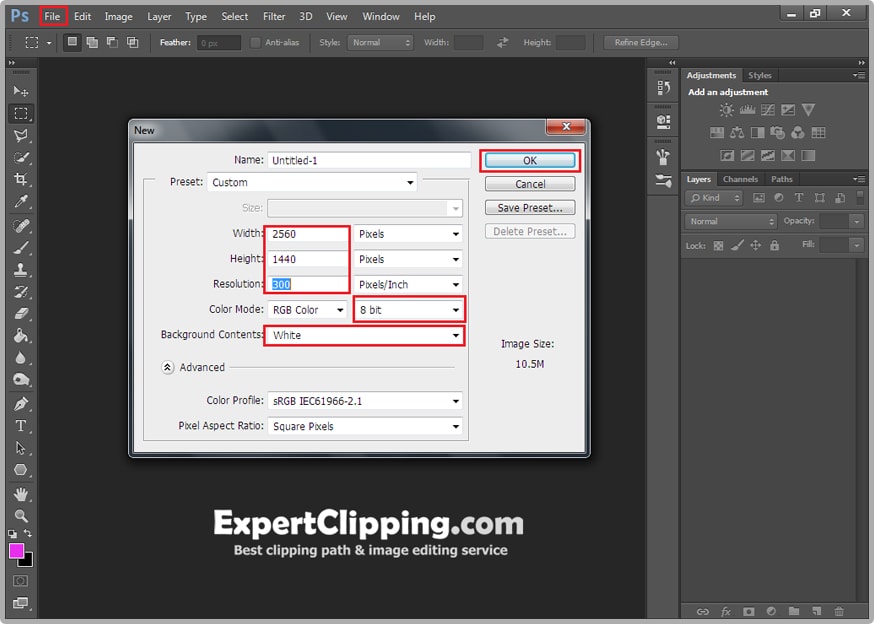Toggle the Anti-alias checkbox
This screenshot has width=874, height=624.
click(x=255, y=43)
